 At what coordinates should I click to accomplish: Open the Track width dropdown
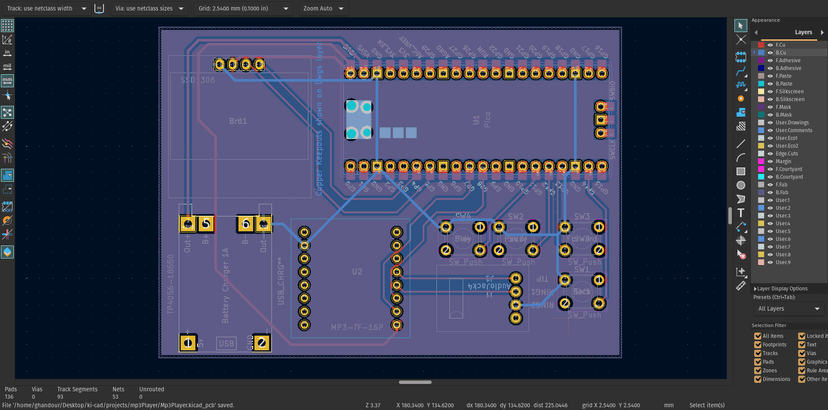pos(48,8)
